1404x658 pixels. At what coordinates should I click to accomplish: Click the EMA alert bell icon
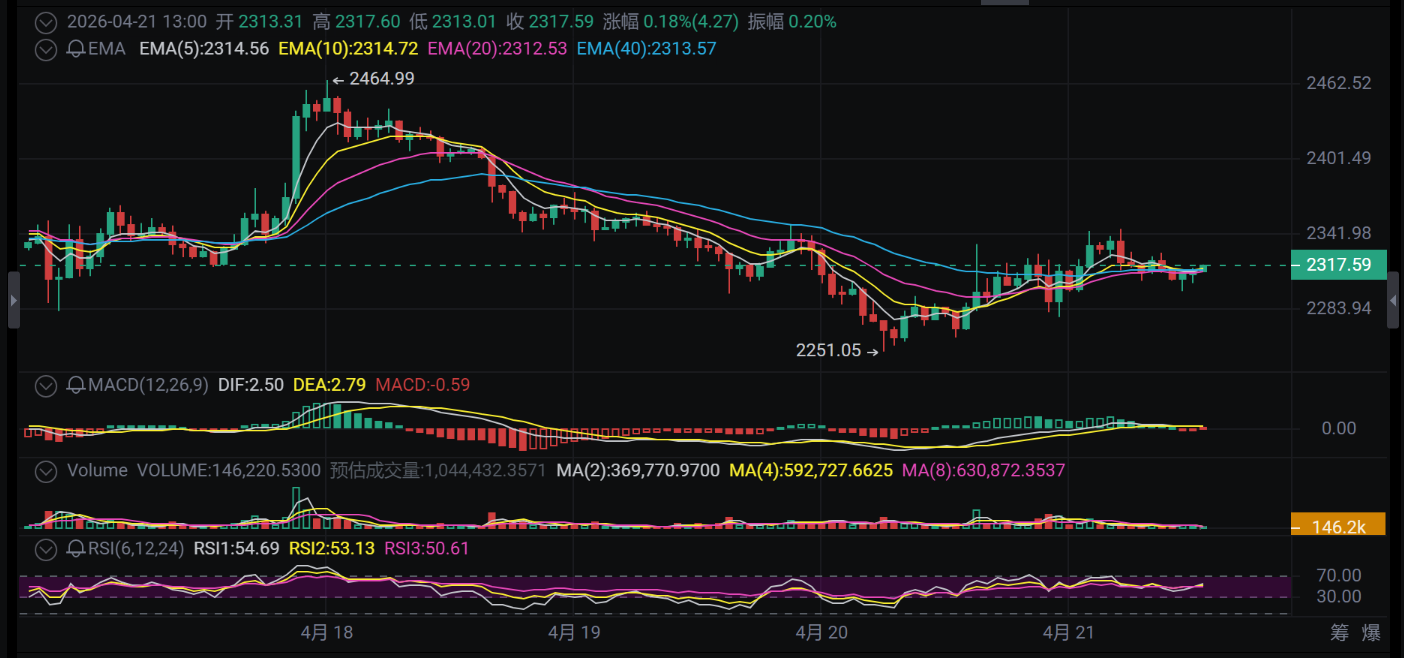(75, 48)
